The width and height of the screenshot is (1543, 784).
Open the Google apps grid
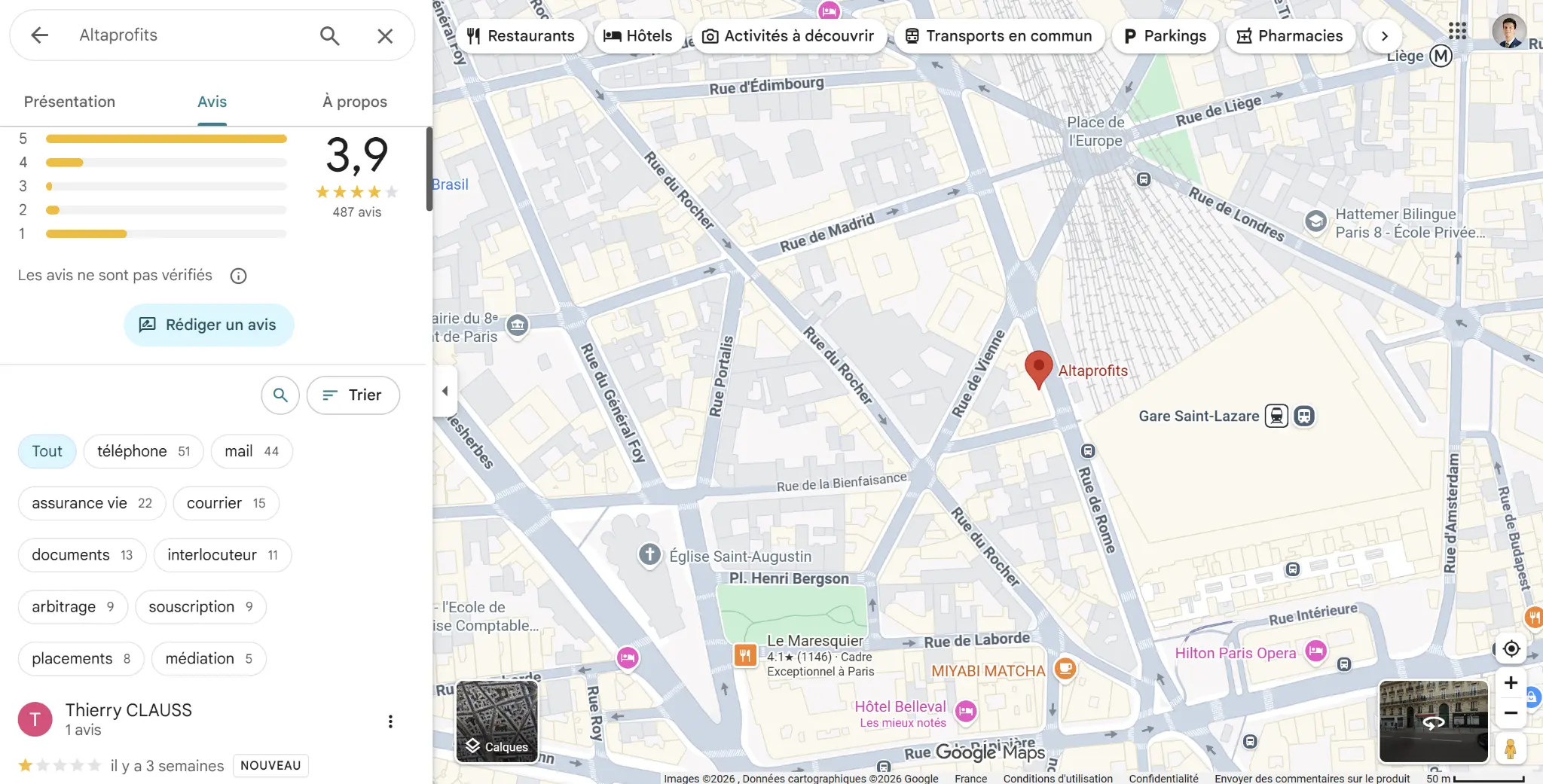pyautogui.click(x=1457, y=31)
